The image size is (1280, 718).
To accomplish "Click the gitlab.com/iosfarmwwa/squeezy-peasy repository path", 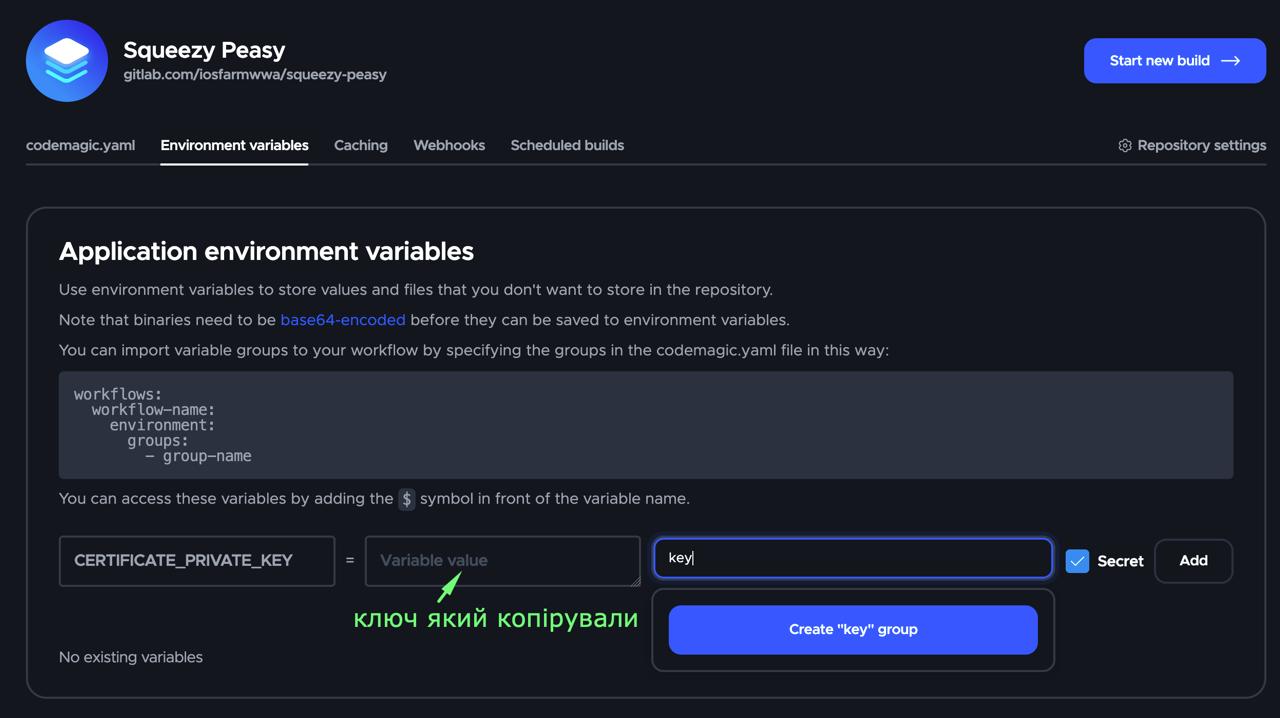I will click(255, 75).
